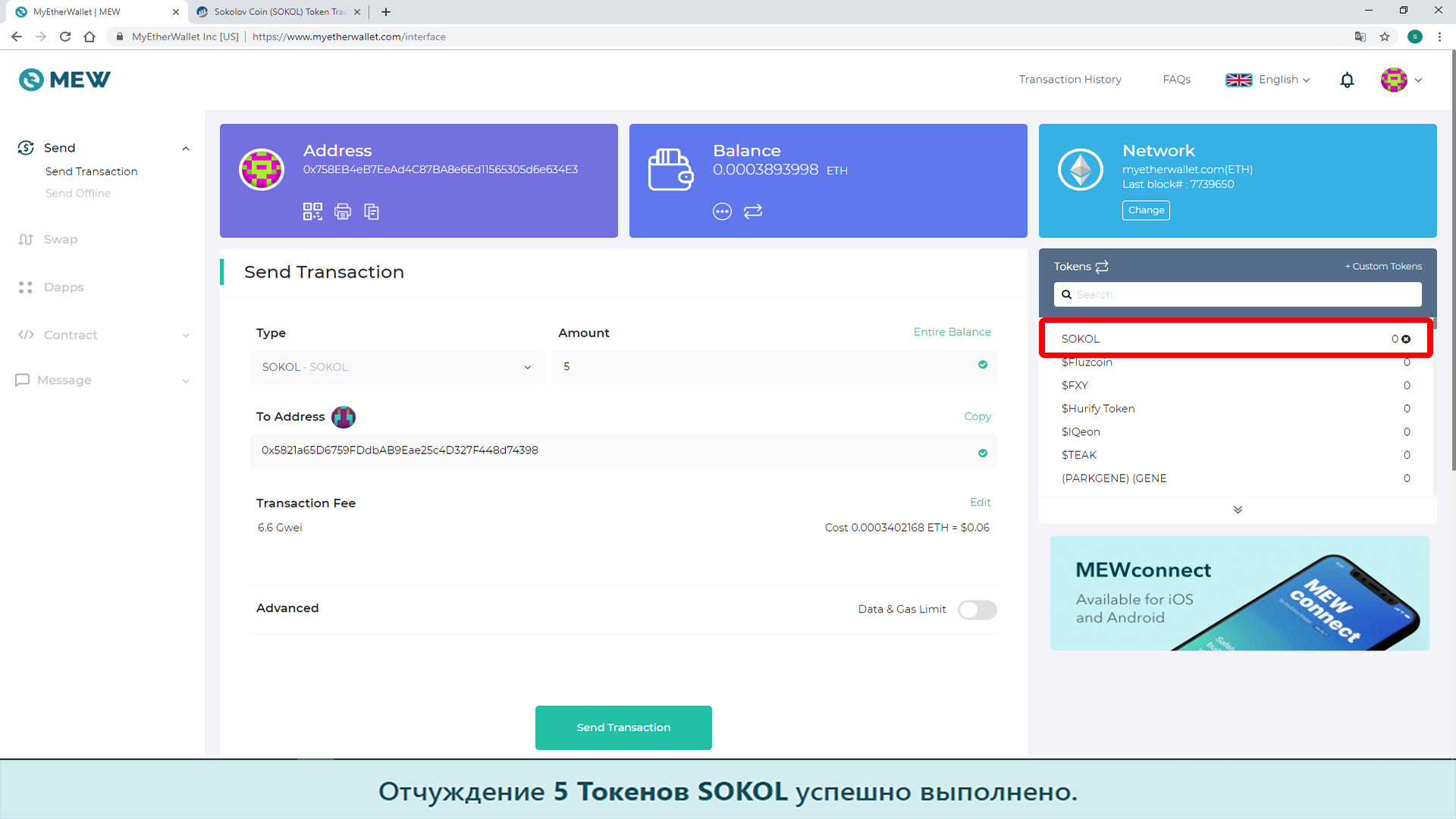
Task: Click Copy next to To Address
Action: click(x=977, y=416)
